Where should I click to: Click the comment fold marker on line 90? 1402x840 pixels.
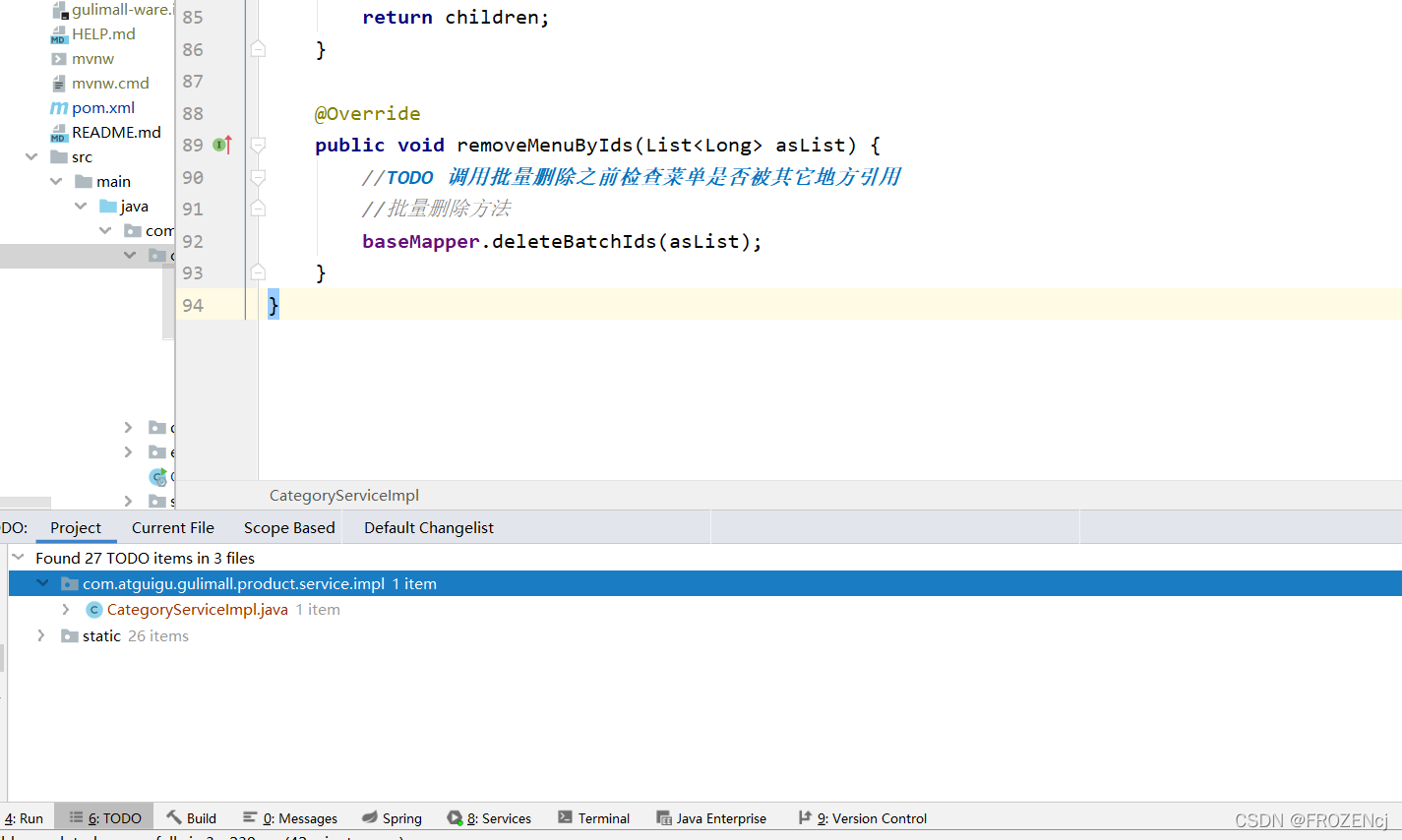point(258,177)
